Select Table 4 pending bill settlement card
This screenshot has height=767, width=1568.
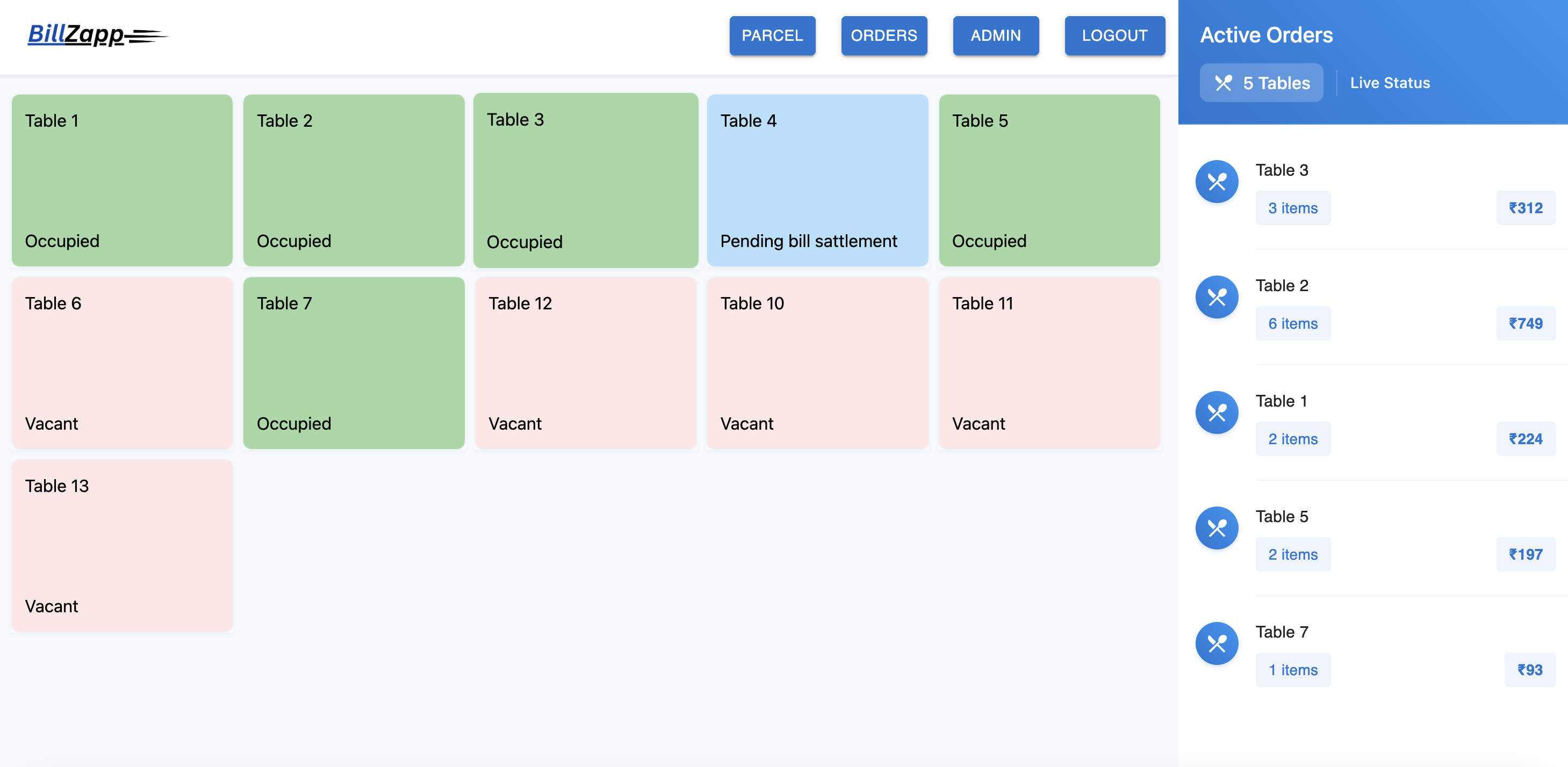click(817, 180)
